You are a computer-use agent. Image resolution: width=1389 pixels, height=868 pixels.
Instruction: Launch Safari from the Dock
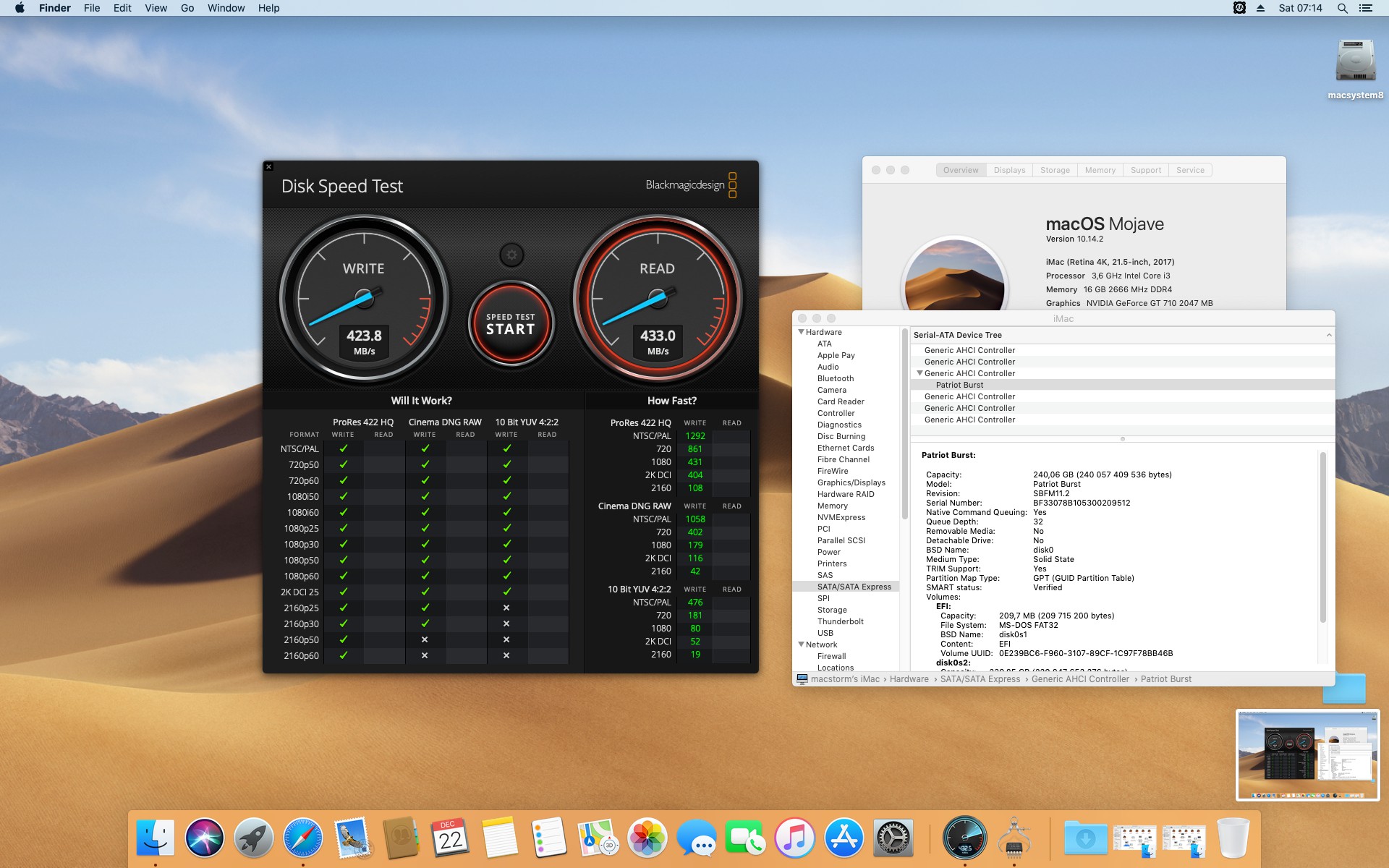coord(303,838)
